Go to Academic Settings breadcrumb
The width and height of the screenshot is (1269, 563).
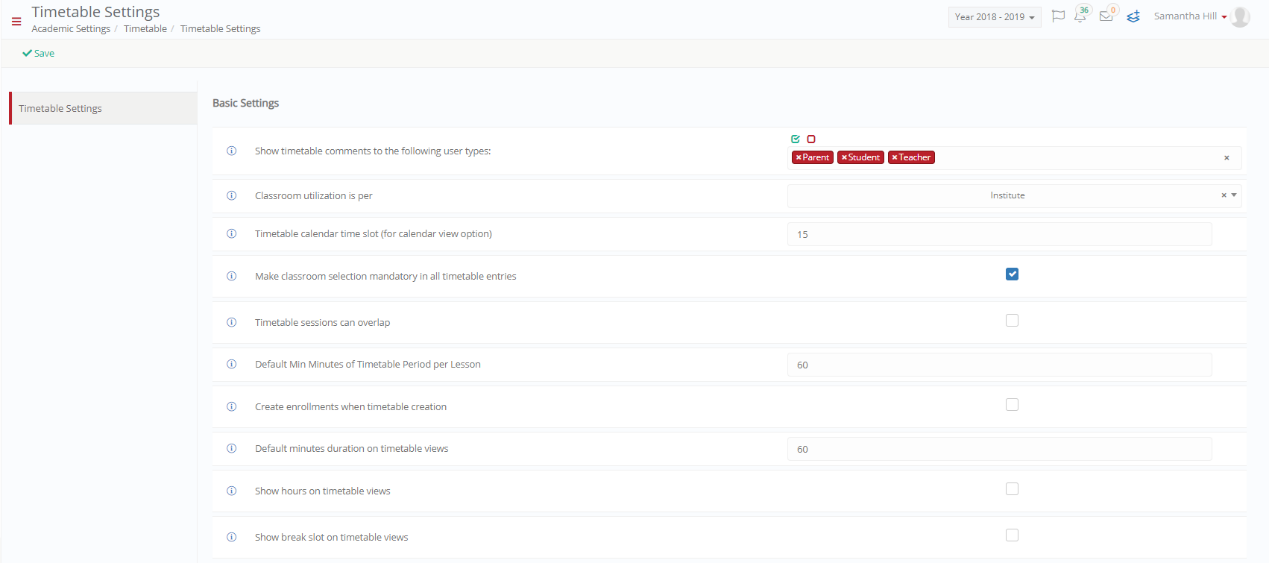[x=71, y=29]
